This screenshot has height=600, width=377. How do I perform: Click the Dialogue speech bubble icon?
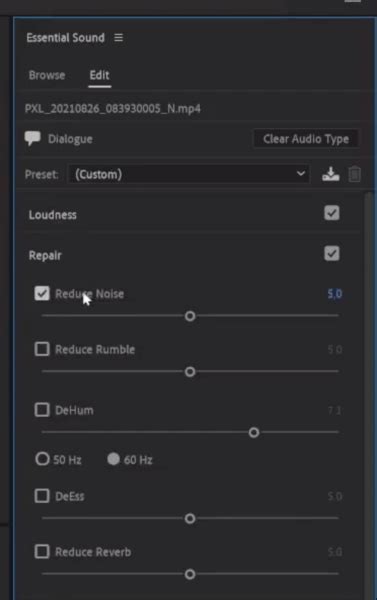point(33,138)
